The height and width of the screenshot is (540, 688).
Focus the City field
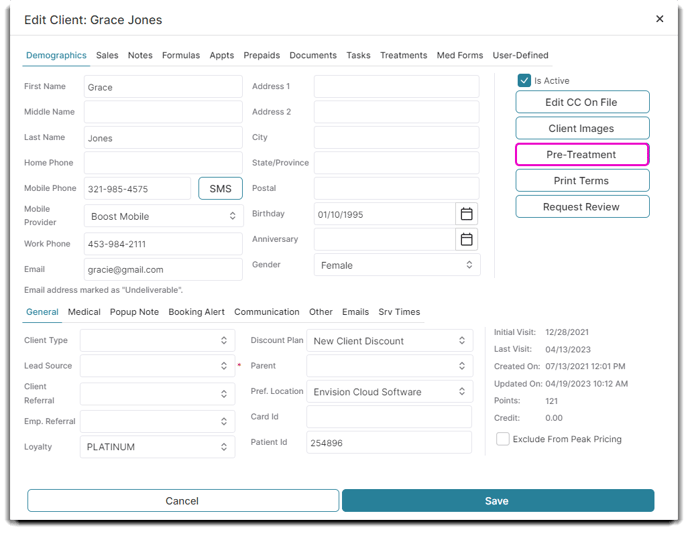(397, 138)
